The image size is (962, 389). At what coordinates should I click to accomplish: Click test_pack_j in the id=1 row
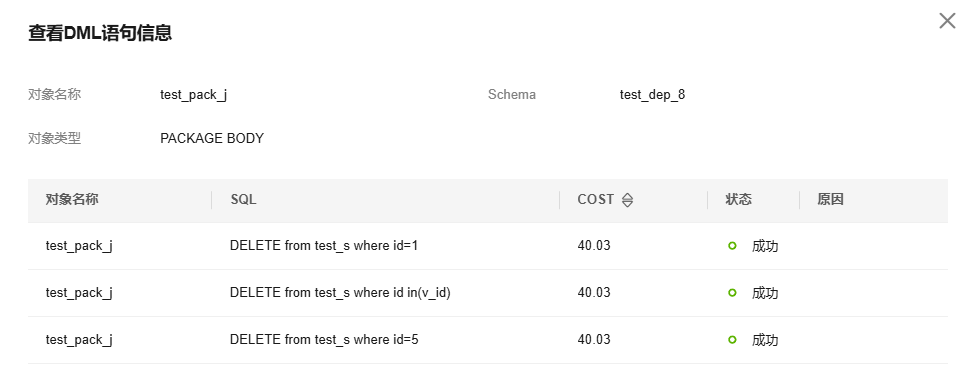click(x=79, y=246)
